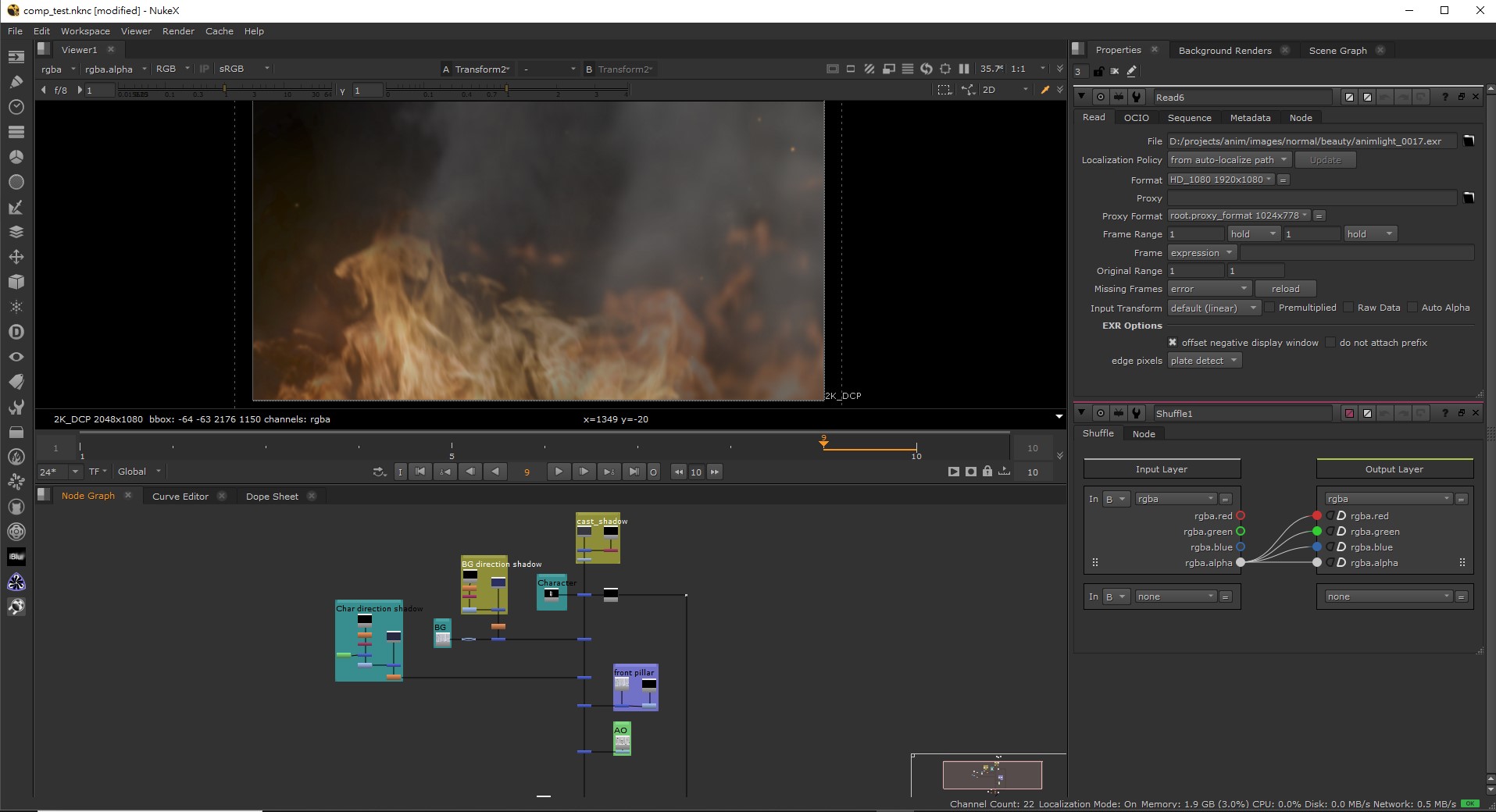The width and height of the screenshot is (1496, 812).
Task: Click the viewer refresh arrows icon
Action: click(927, 69)
